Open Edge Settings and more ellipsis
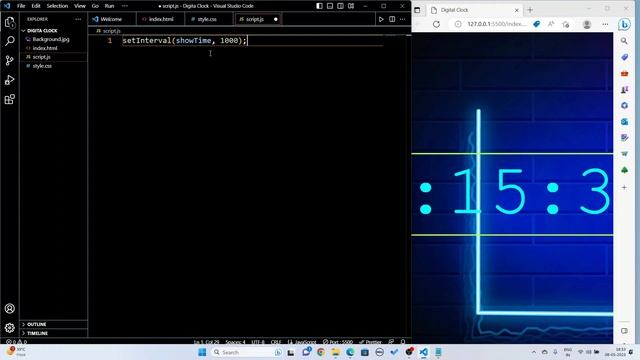This screenshot has width=640, height=360. (605, 24)
